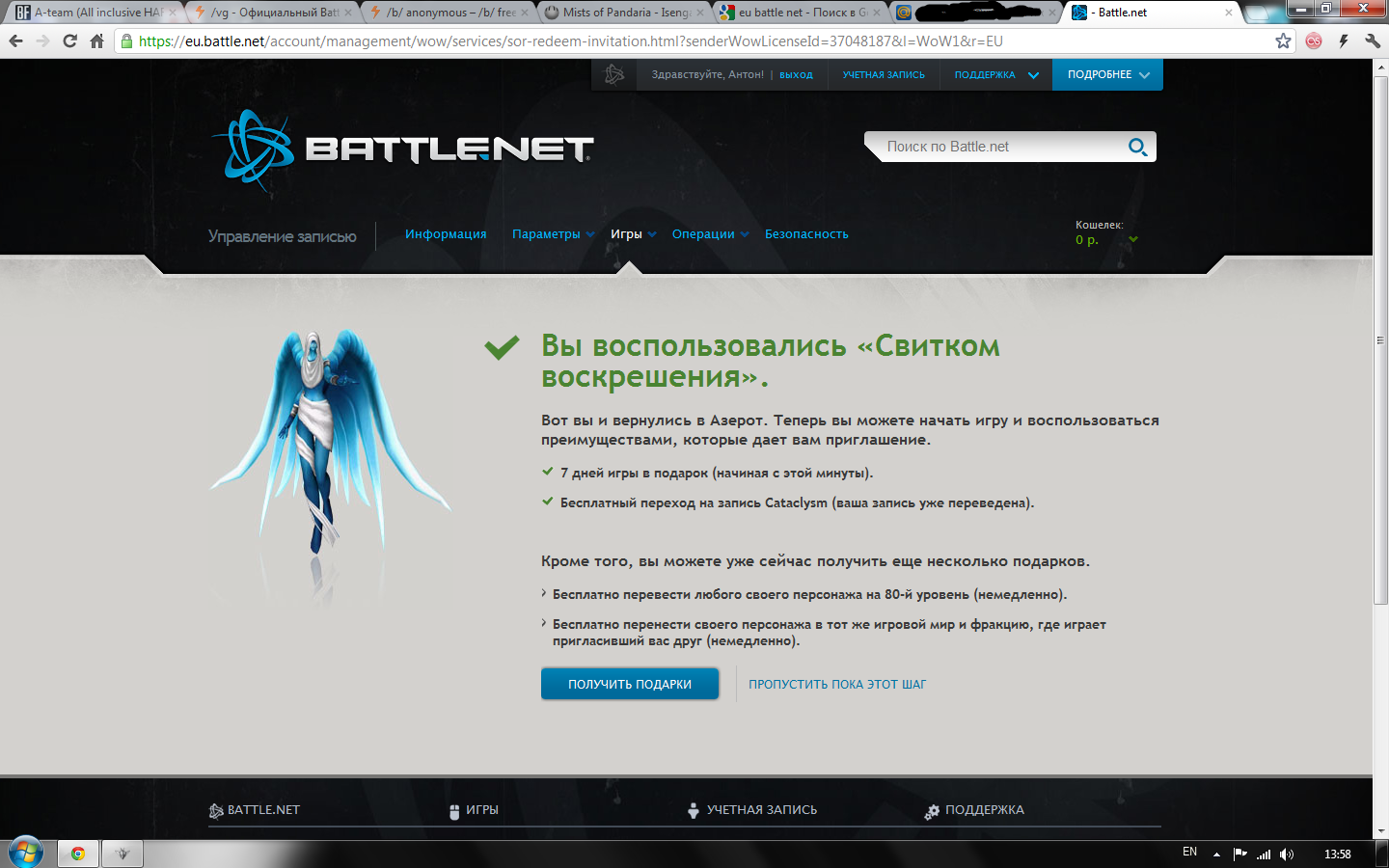The width and height of the screenshot is (1389, 868).
Task: Click the lightning bolt extension icon
Action: (x=1343, y=41)
